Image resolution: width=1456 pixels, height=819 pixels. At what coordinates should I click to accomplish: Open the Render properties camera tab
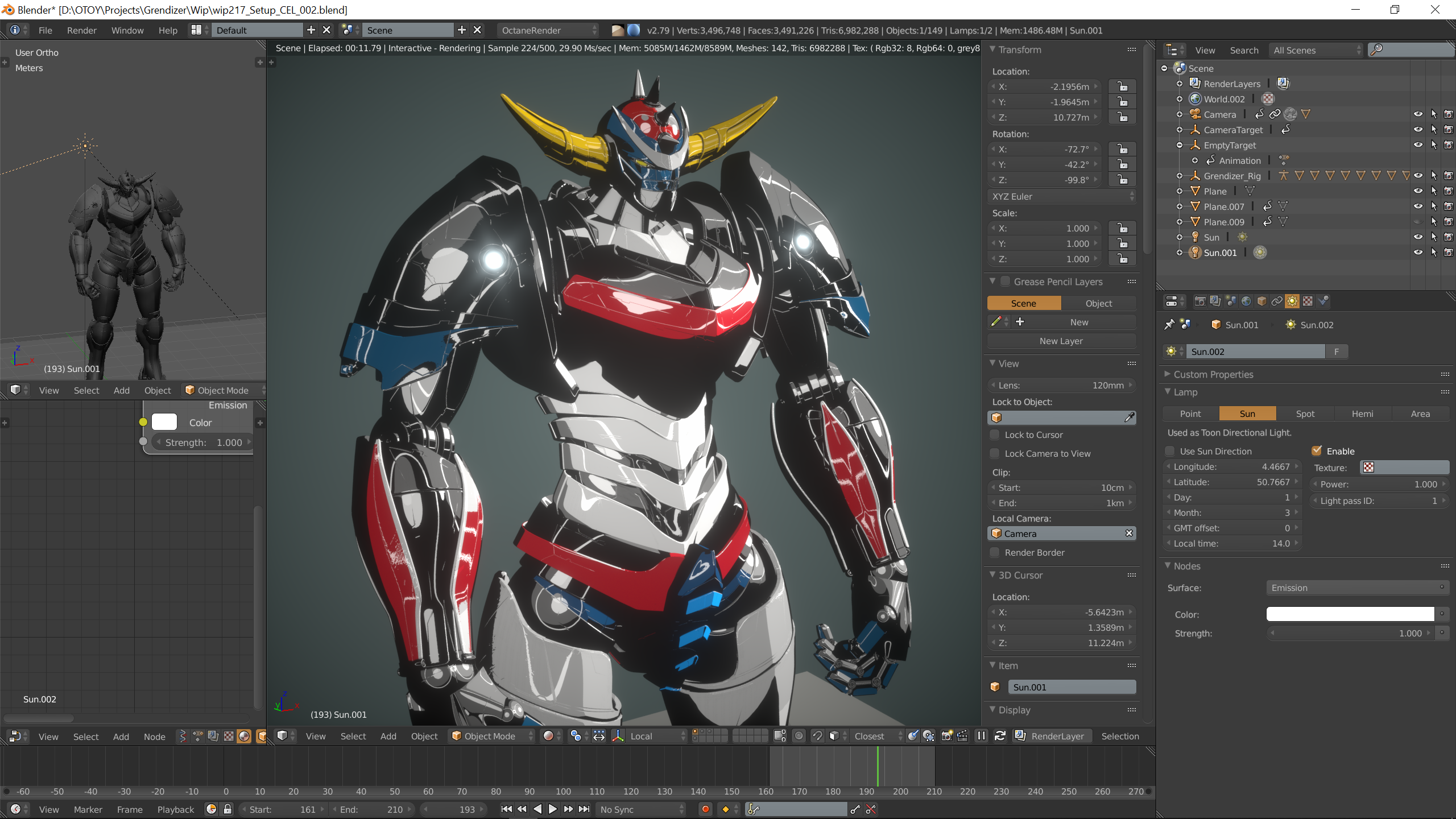[x=1199, y=301]
